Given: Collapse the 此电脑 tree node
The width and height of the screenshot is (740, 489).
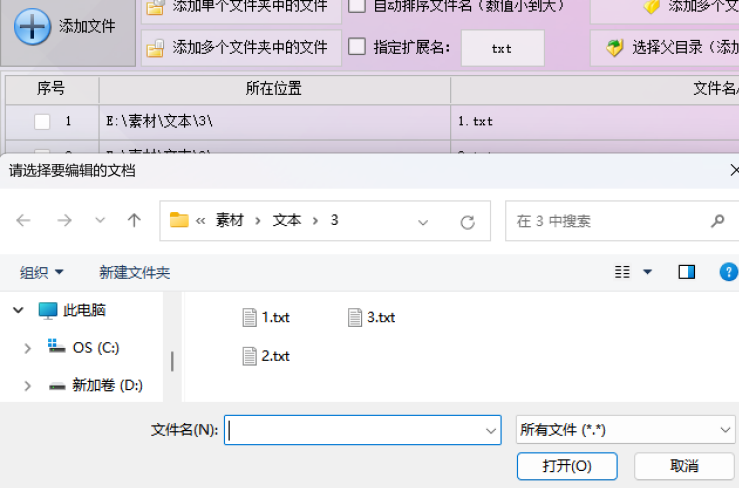Looking at the screenshot, I should pos(18,310).
